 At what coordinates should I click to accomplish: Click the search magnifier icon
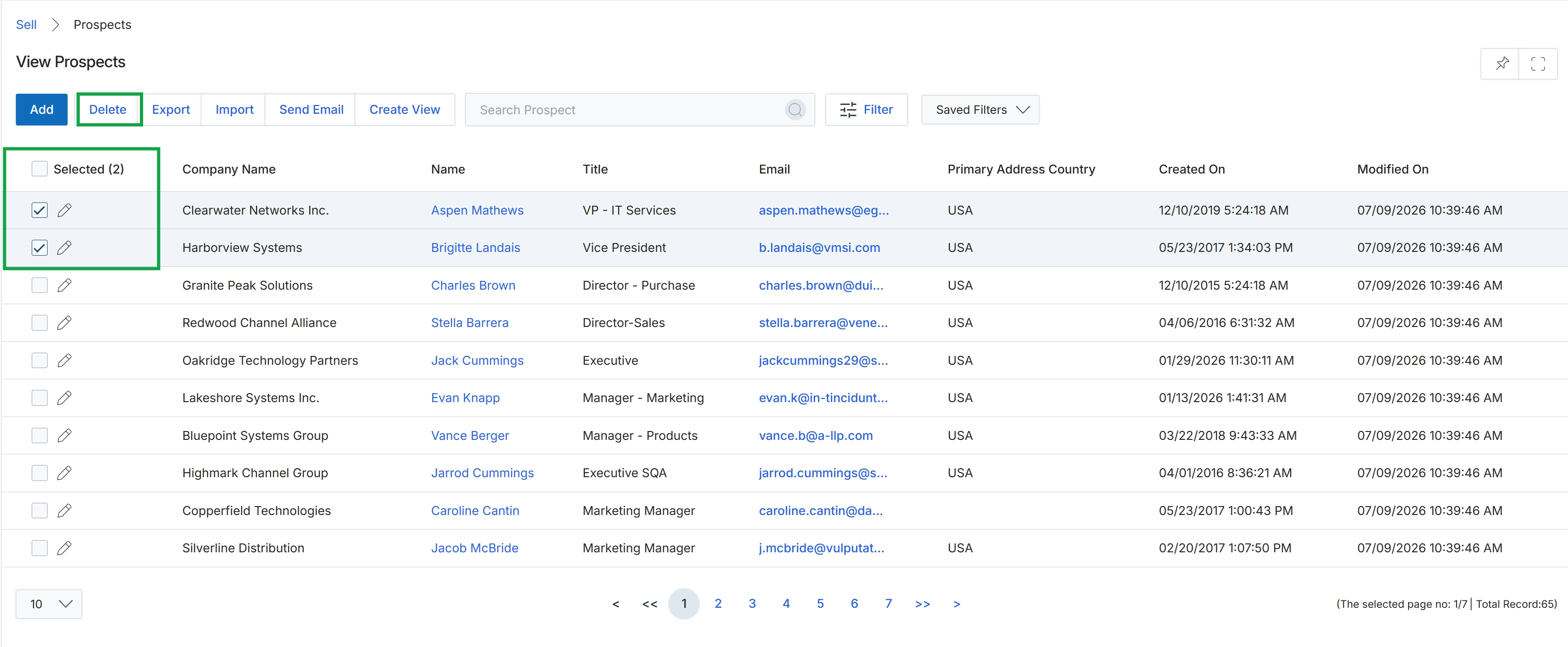tap(795, 110)
